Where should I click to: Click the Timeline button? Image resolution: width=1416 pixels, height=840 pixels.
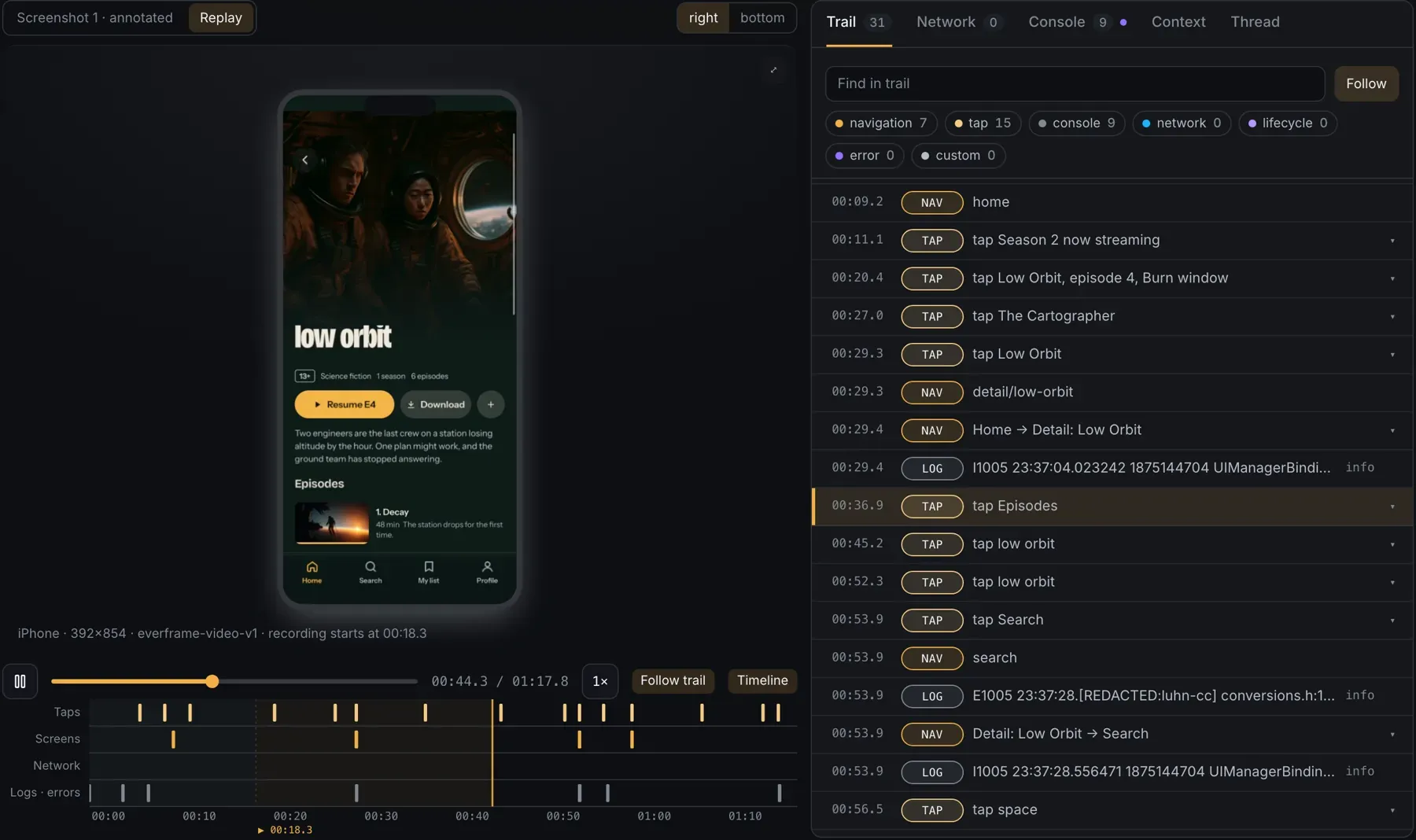762,681
